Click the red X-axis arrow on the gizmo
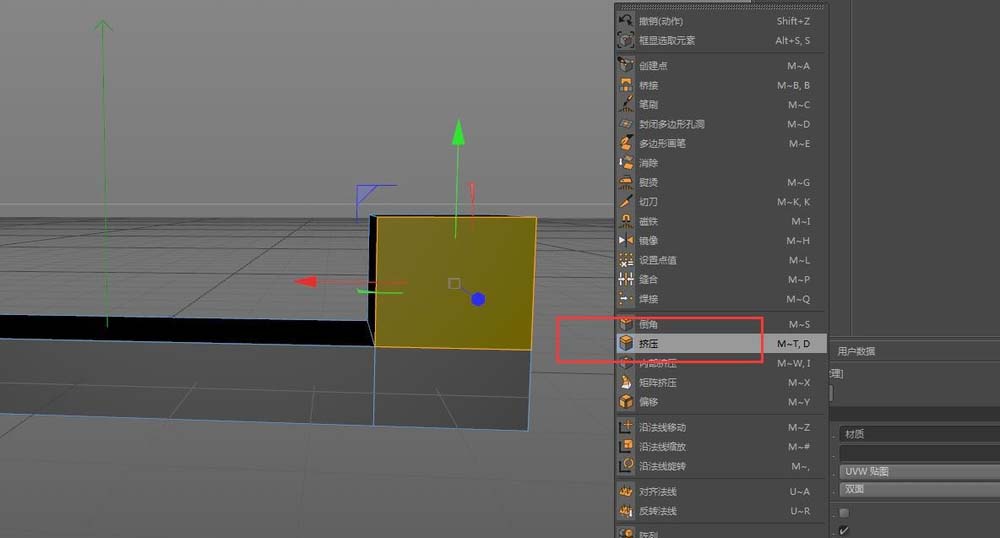This screenshot has width=1000, height=538. click(x=305, y=281)
